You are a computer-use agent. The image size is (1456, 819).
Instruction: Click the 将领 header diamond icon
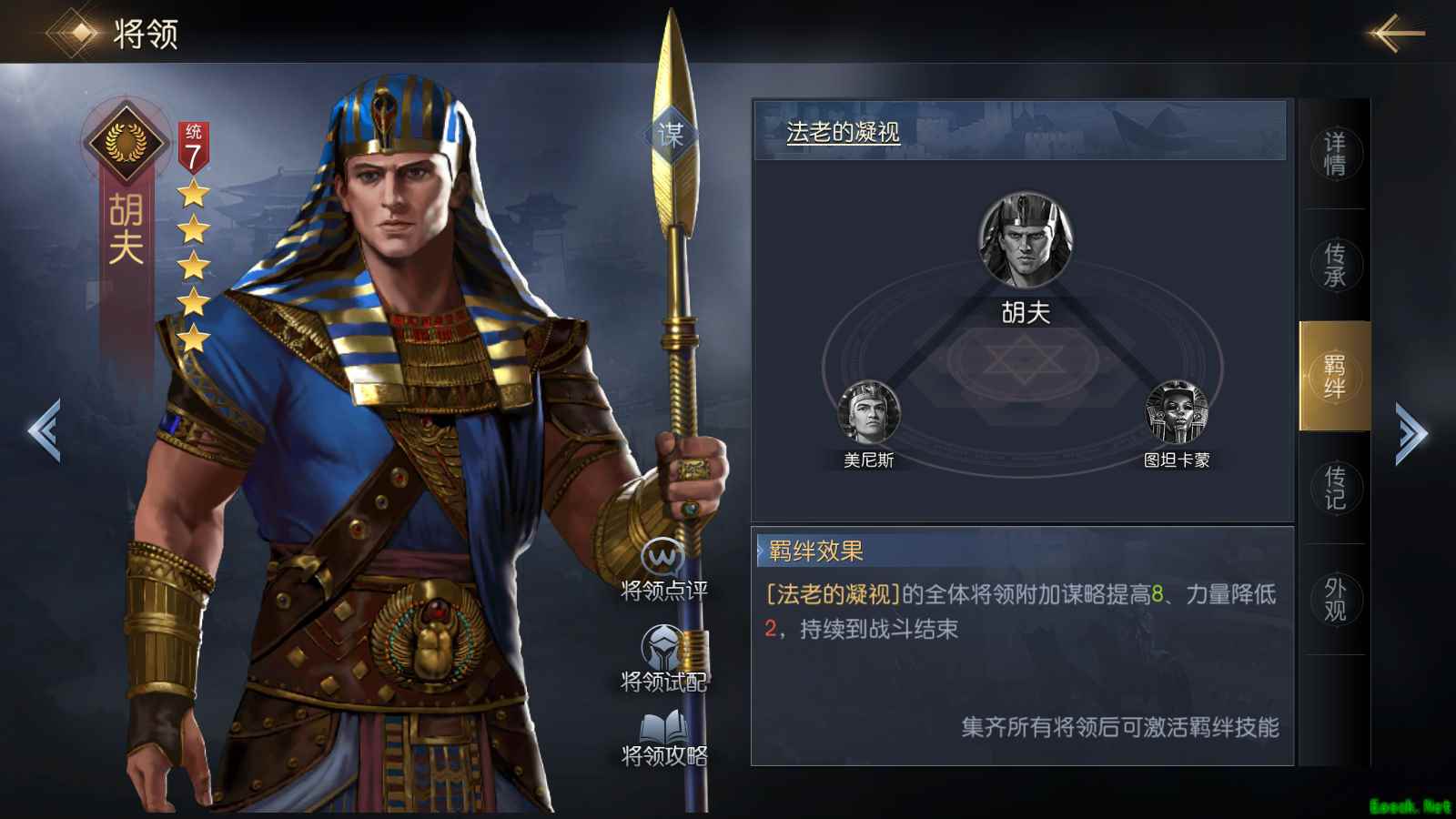point(80,33)
